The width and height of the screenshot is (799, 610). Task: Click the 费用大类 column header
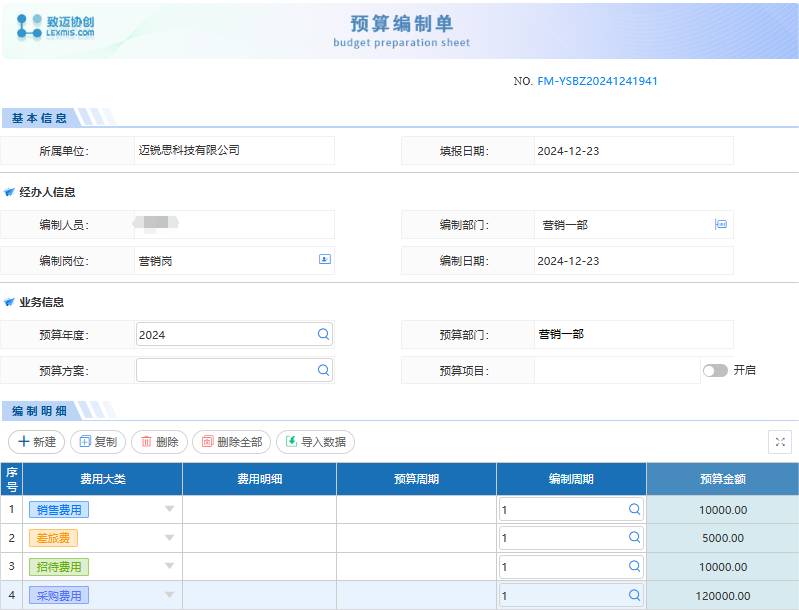click(103, 479)
